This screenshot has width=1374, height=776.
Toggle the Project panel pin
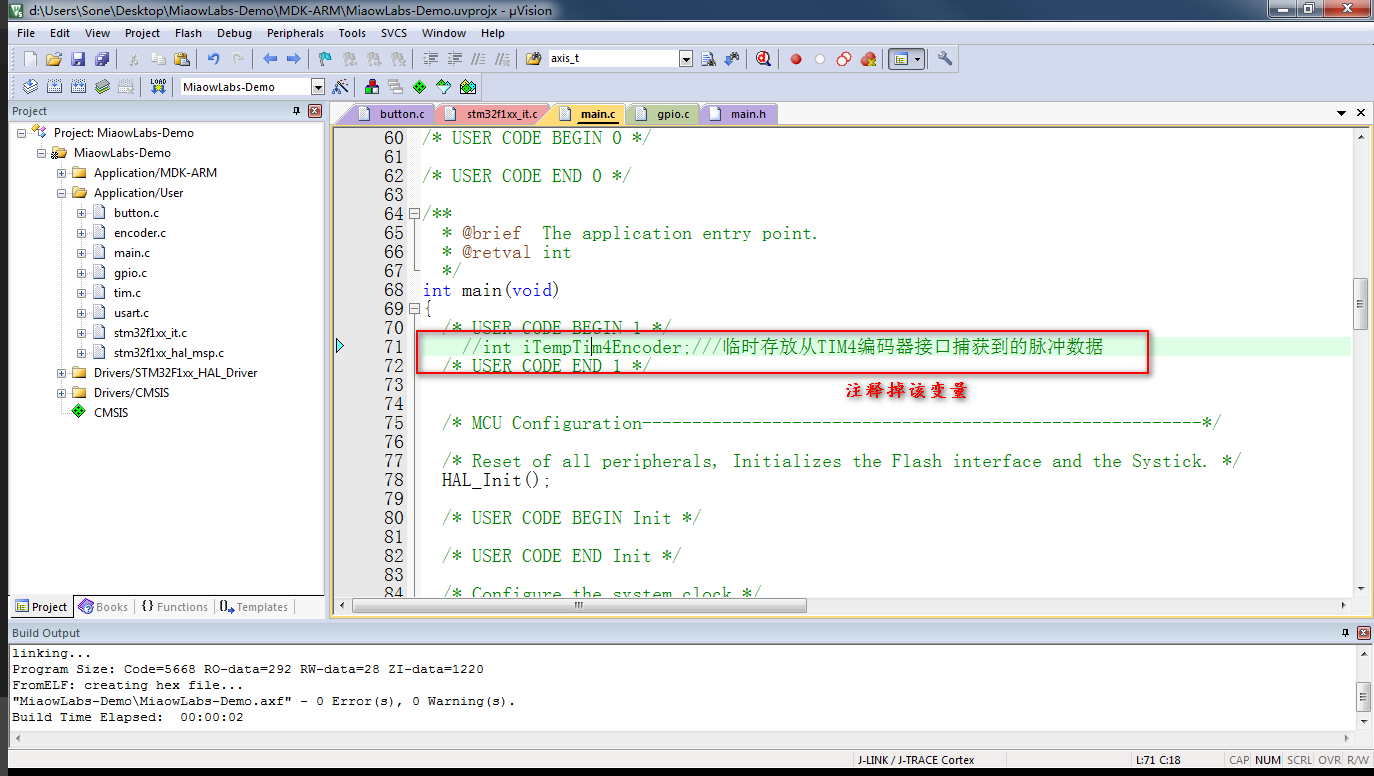[296, 111]
